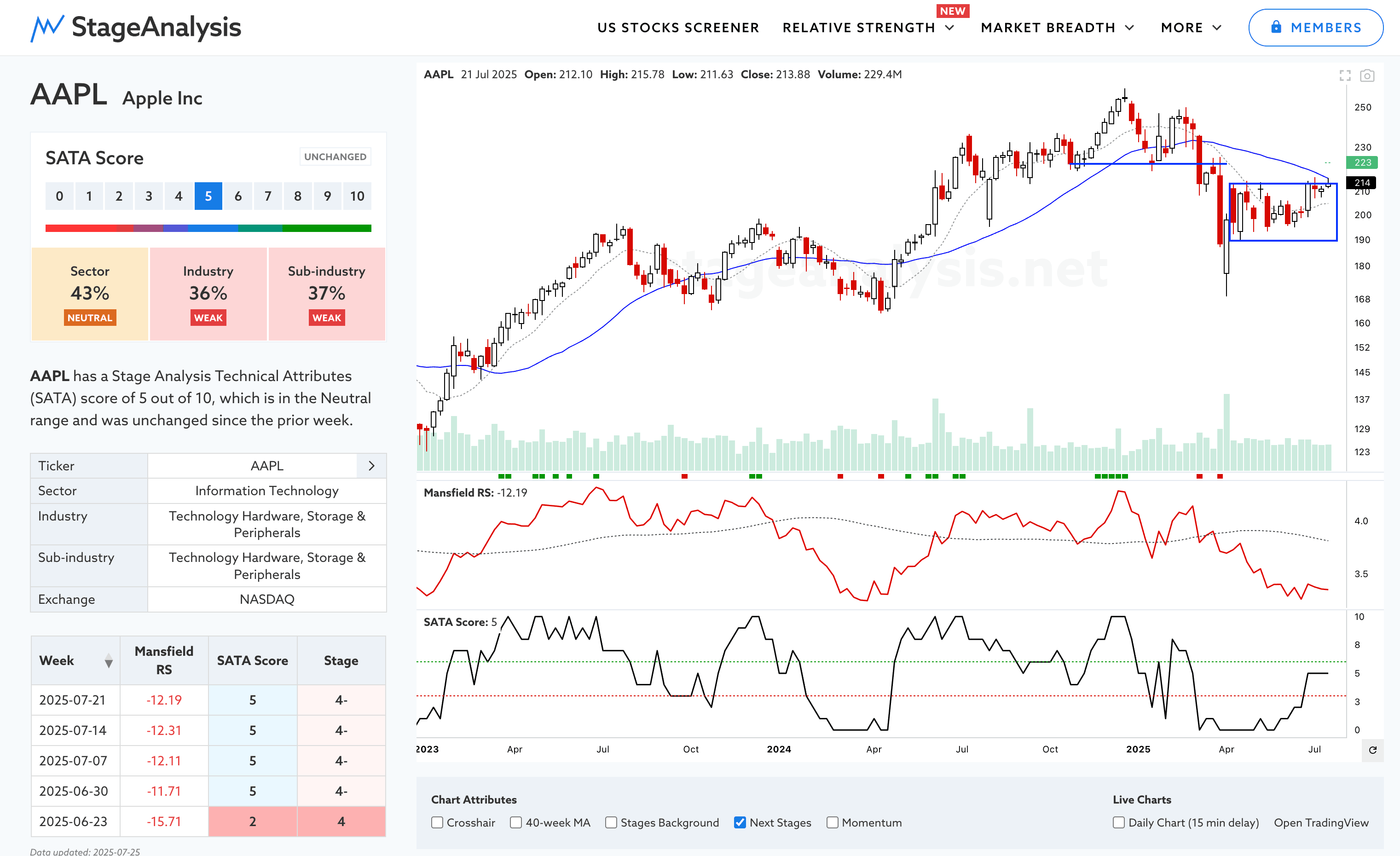
Task: Select SATA score box 0
Action: click(59, 196)
